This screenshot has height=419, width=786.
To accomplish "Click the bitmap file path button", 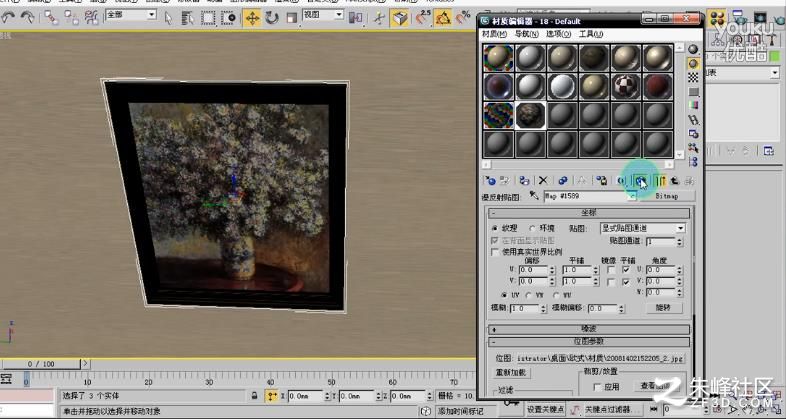I will [x=600, y=359].
